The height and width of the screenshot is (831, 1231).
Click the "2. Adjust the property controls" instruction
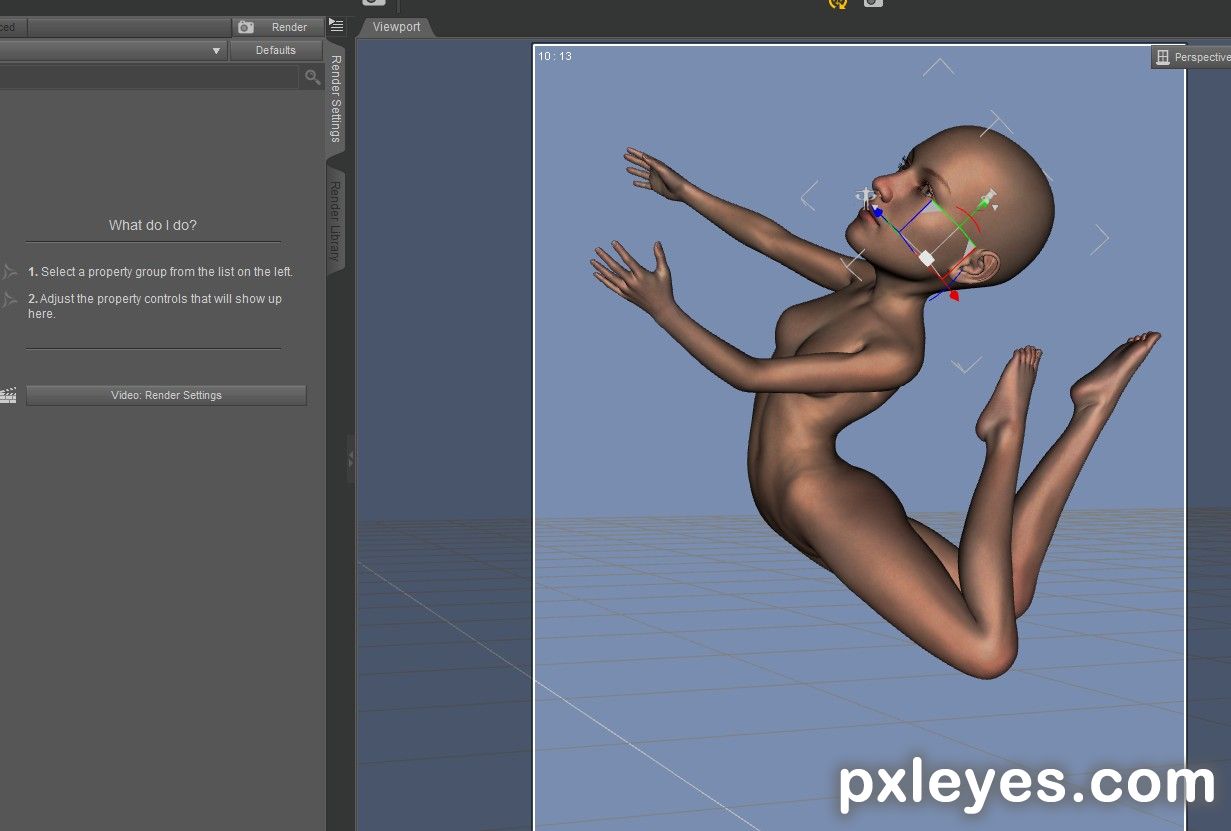point(155,306)
